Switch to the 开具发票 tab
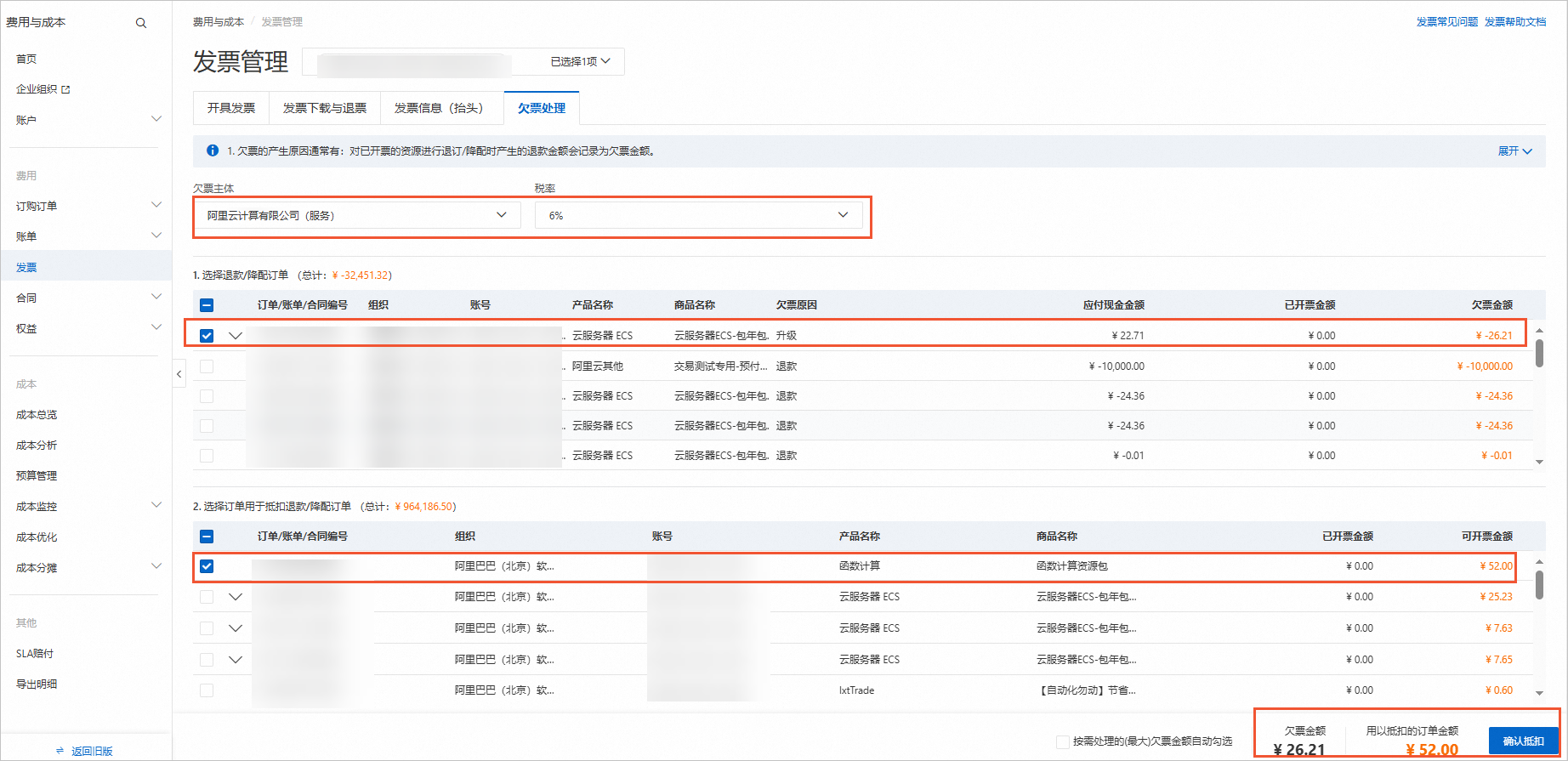 click(x=231, y=108)
